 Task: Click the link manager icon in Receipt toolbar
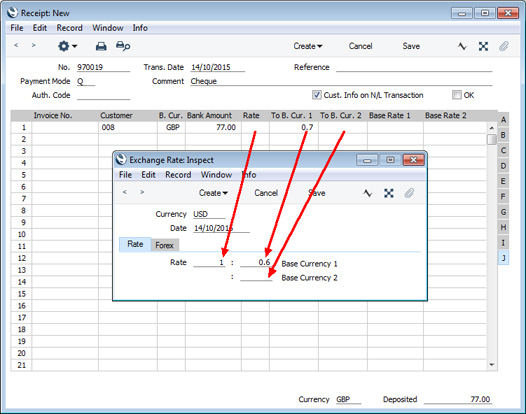[x=483, y=46]
